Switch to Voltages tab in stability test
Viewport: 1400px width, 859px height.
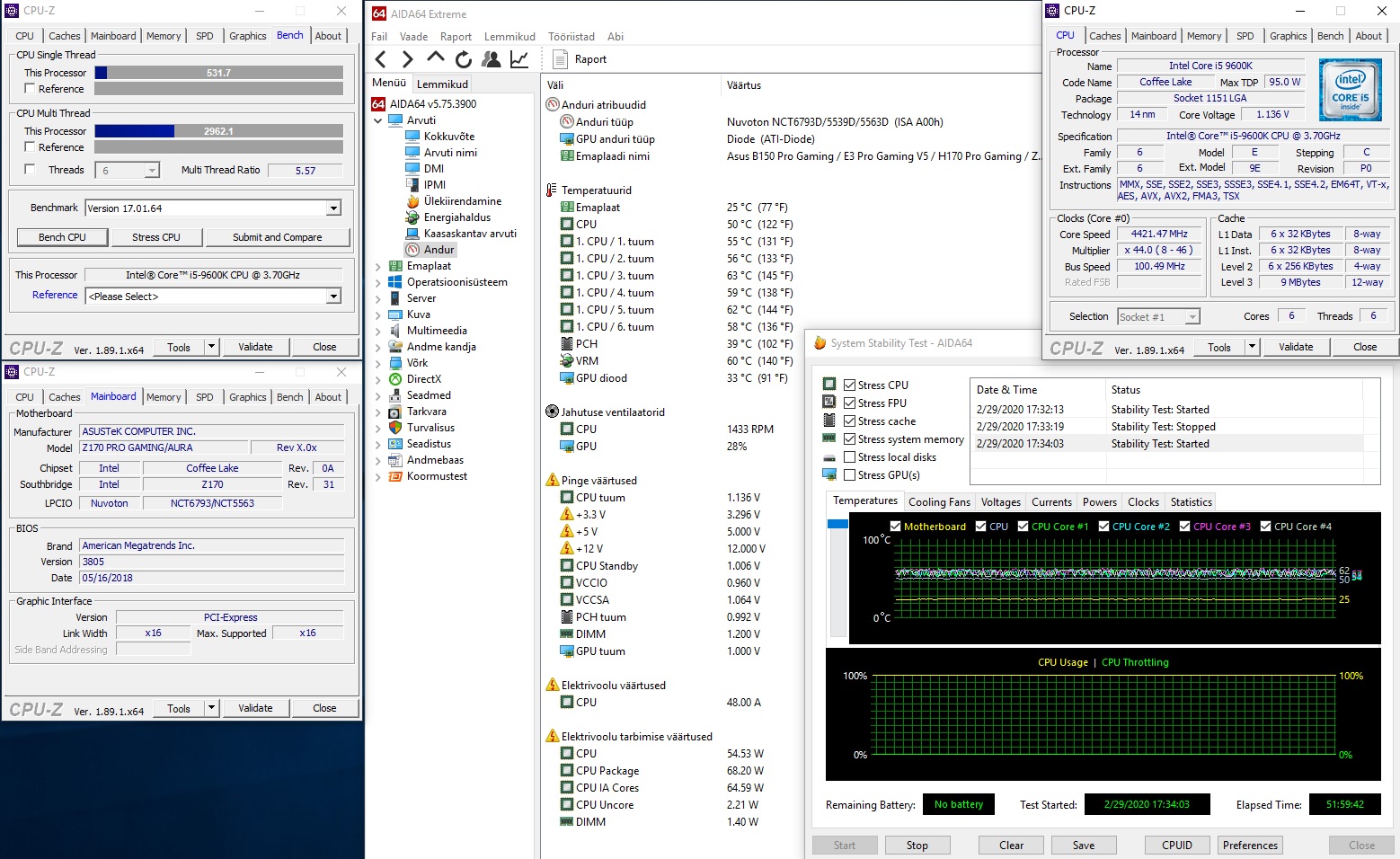(1000, 502)
